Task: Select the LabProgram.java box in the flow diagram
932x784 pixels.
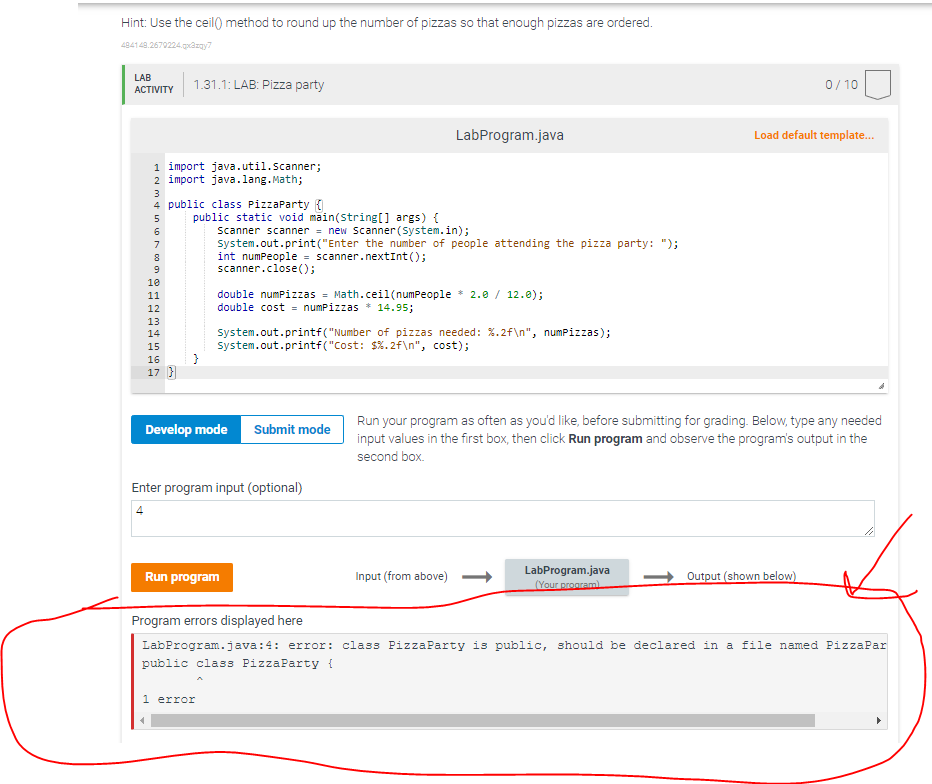Action: pyautogui.click(x=566, y=576)
